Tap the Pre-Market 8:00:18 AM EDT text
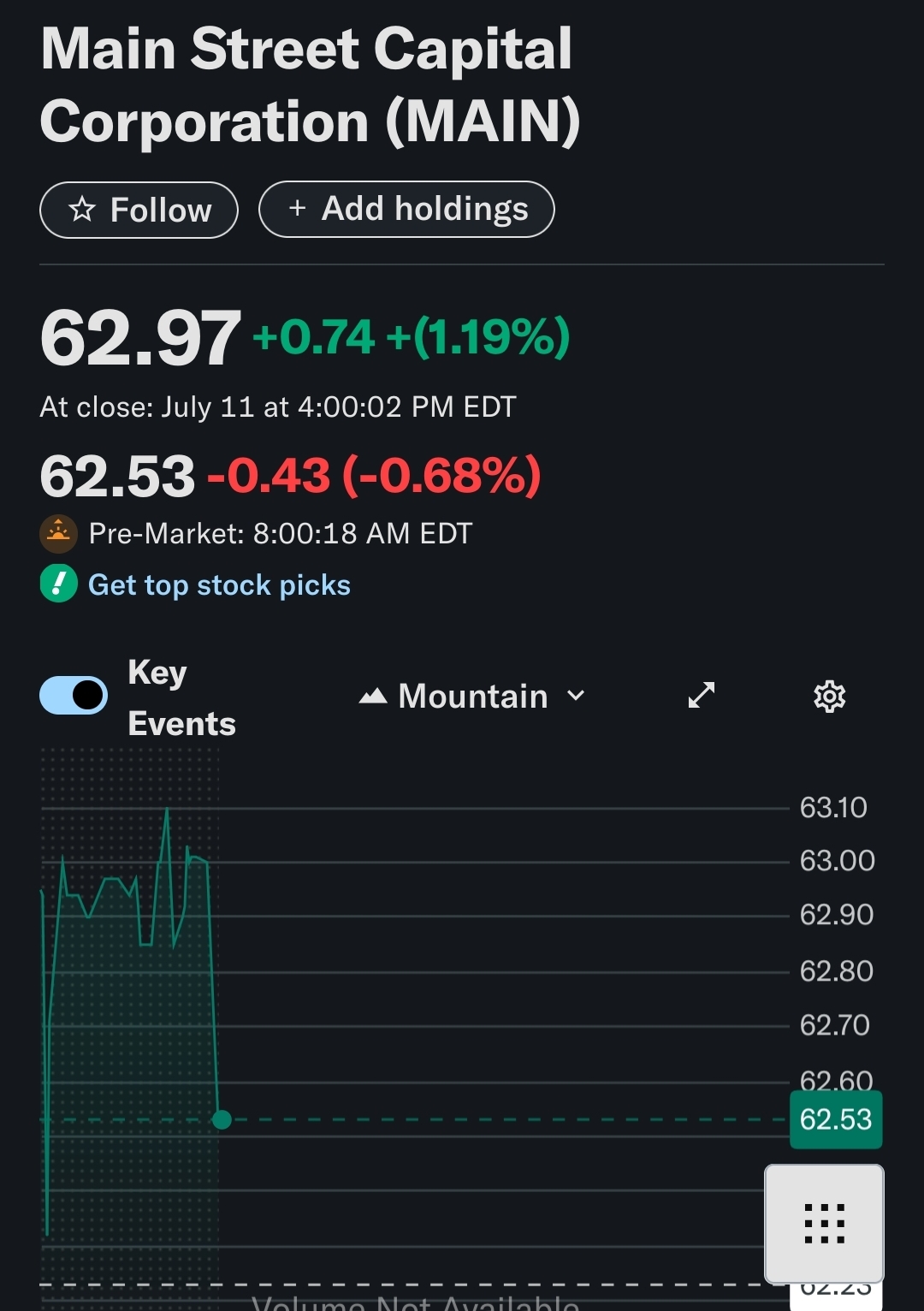The height and width of the screenshot is (1311, 924). point(281,534)
